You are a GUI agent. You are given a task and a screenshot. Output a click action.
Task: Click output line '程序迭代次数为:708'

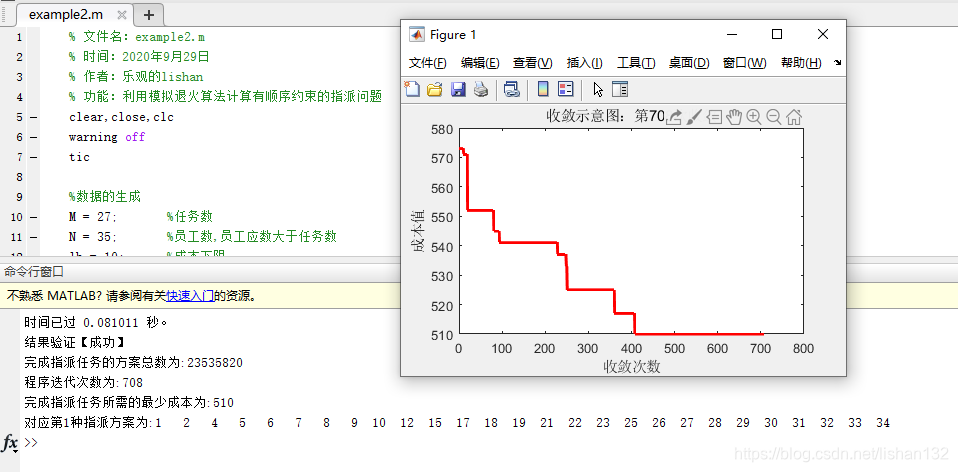click(x=83, y=383)
